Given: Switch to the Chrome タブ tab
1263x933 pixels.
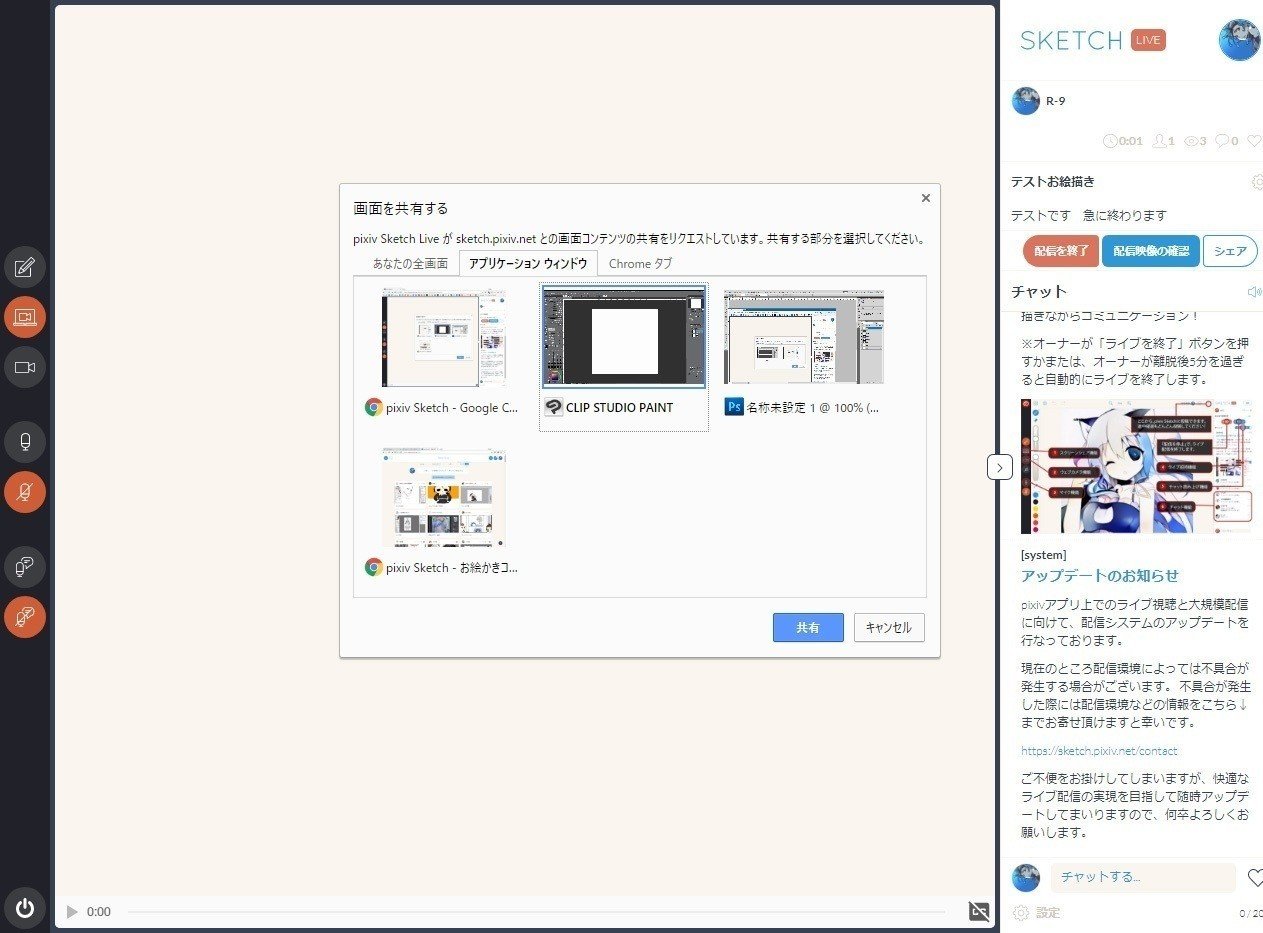Looking at the screenshot, I should pyautogui.click(x=640, y=264).
